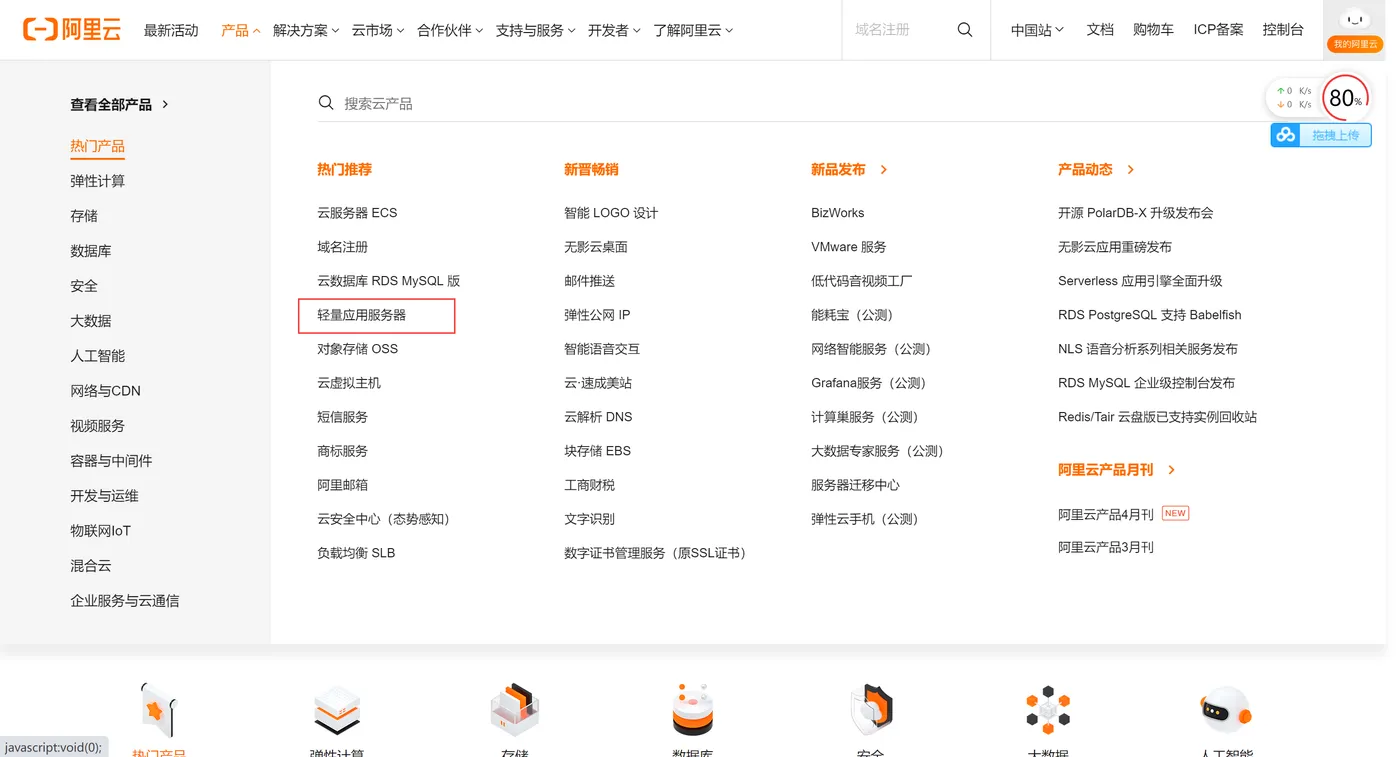Click the 搜索云产品 search input field

click(790, 103)
